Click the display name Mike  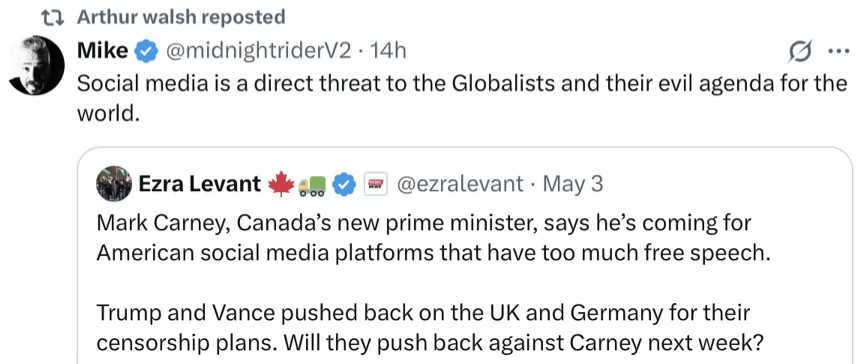pyautogui.click(x=103, y=51)
